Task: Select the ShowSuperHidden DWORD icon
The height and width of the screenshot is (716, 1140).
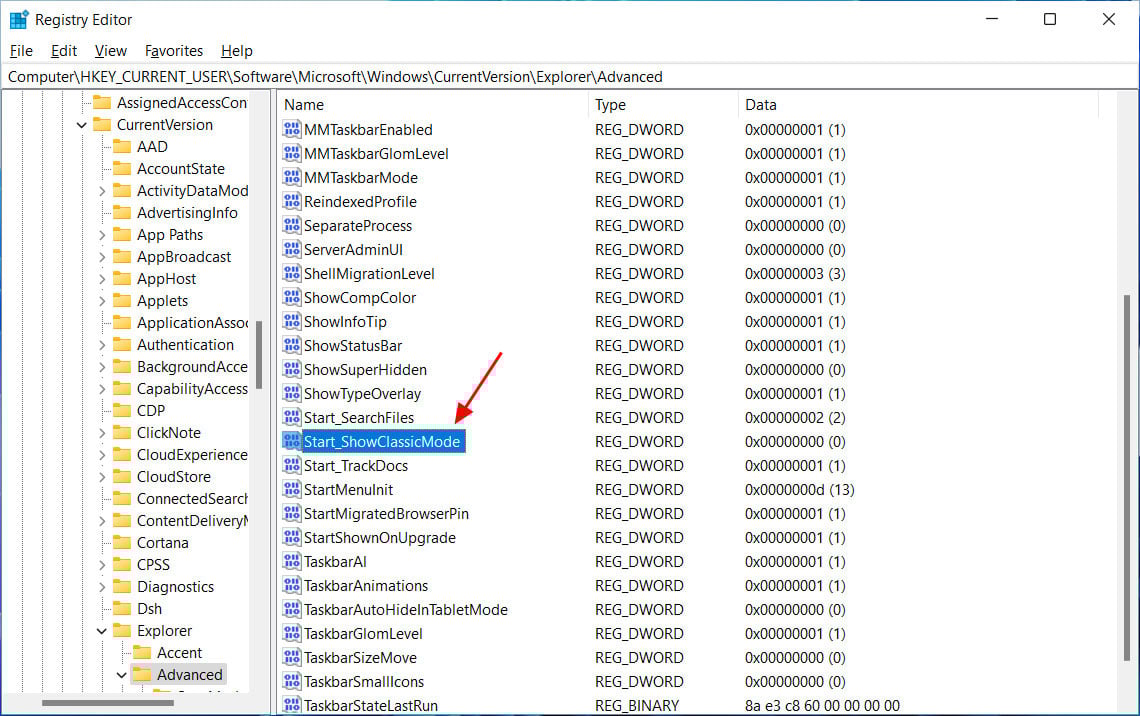Action: (x=292, y=369)
